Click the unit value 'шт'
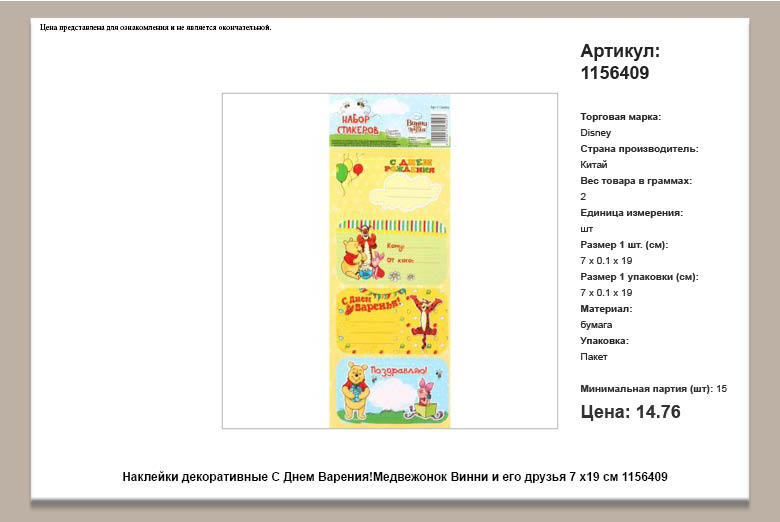This screenshot has width=780, height=522. (586, 229)
